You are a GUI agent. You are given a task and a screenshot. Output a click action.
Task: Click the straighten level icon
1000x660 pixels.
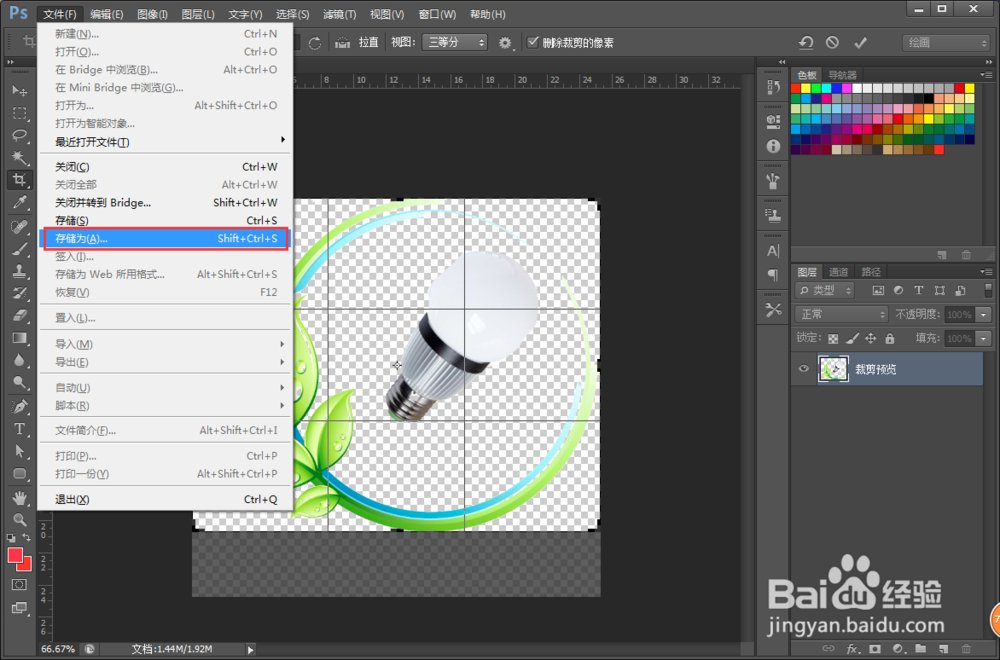point(342,43)
